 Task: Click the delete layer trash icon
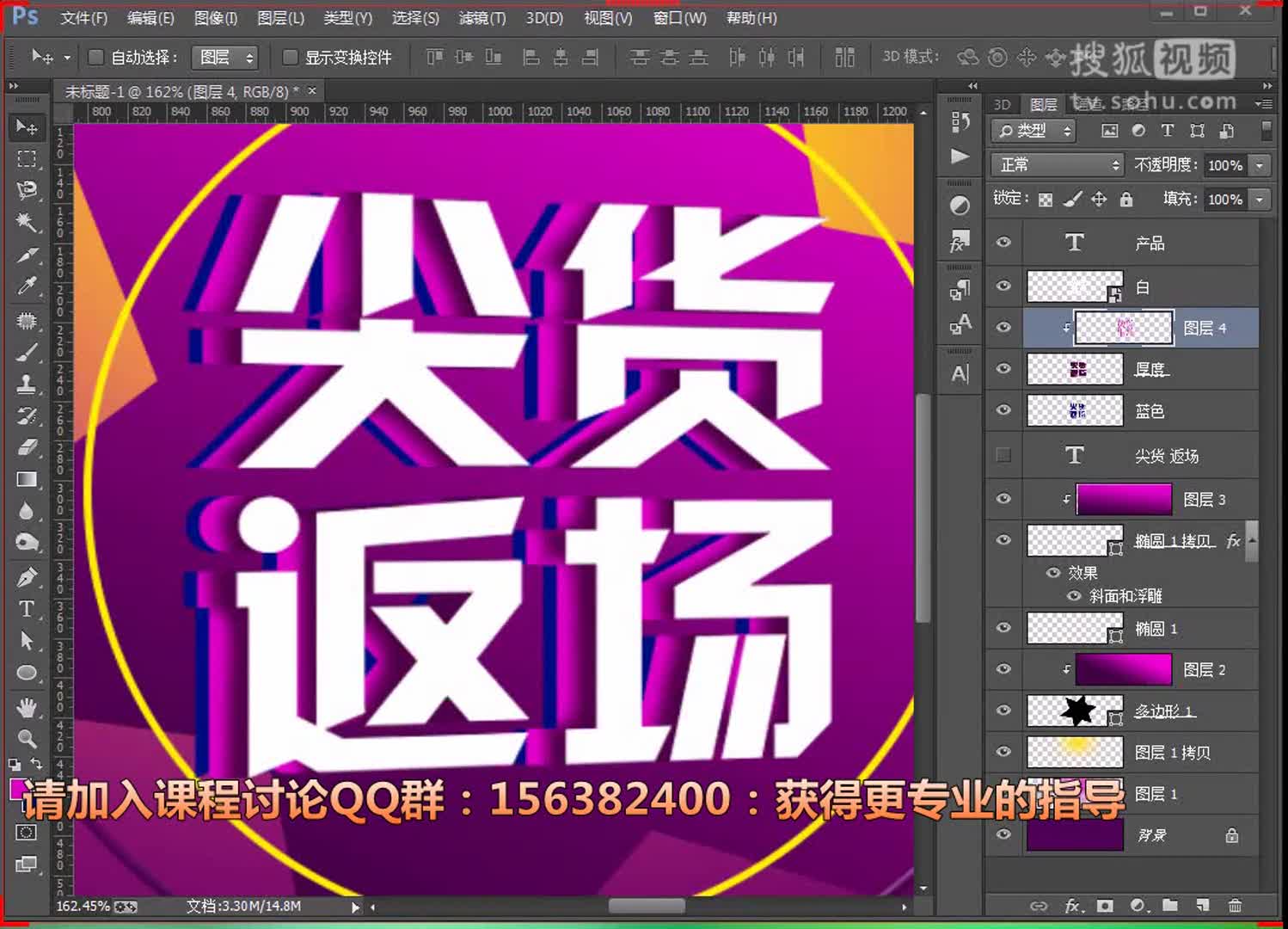tap(1235, 905)
